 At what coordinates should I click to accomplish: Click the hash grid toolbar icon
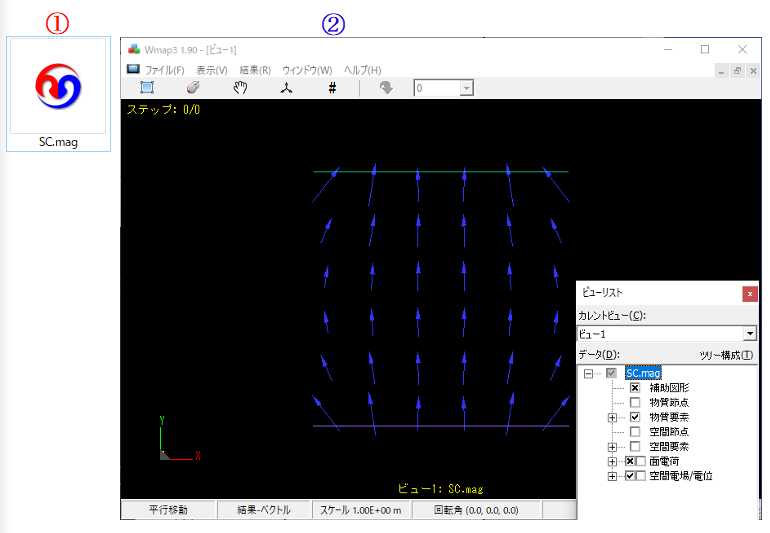pos(332,88)
